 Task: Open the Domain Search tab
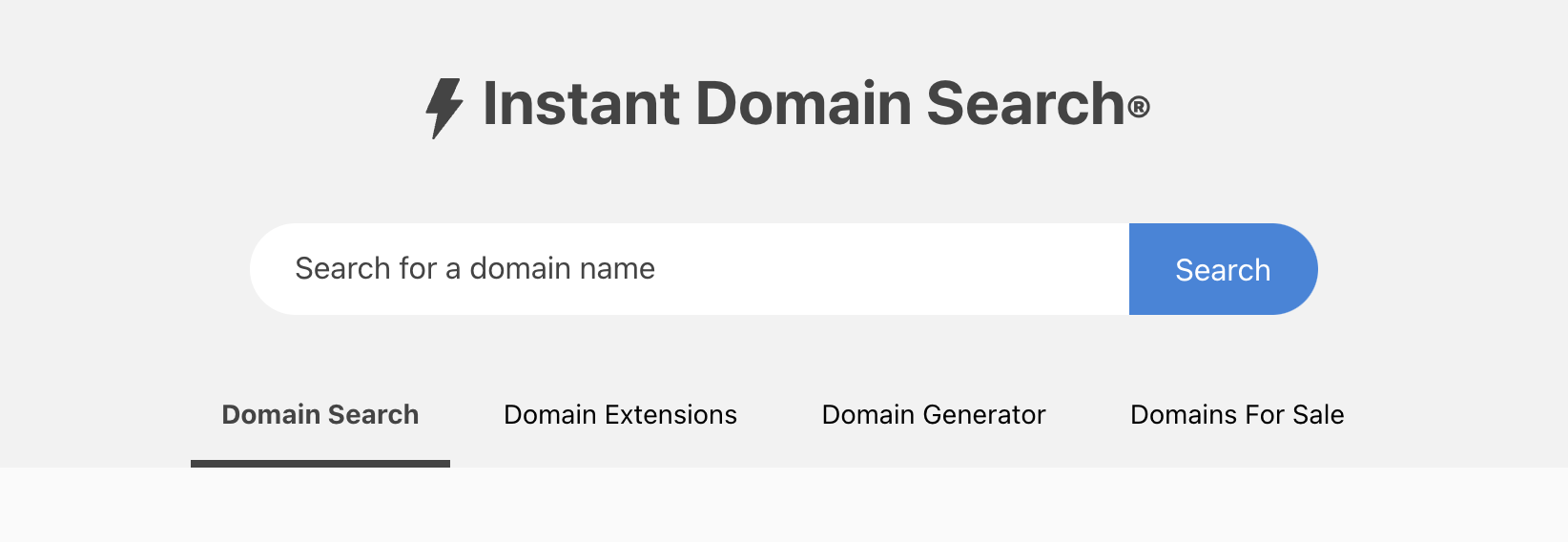click(x=320, y=415)
